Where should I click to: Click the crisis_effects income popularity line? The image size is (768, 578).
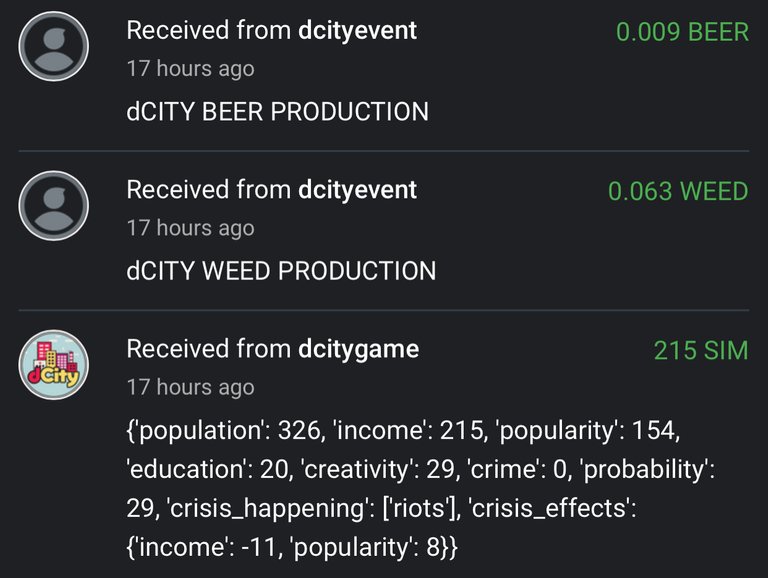(x=292, y=547)
